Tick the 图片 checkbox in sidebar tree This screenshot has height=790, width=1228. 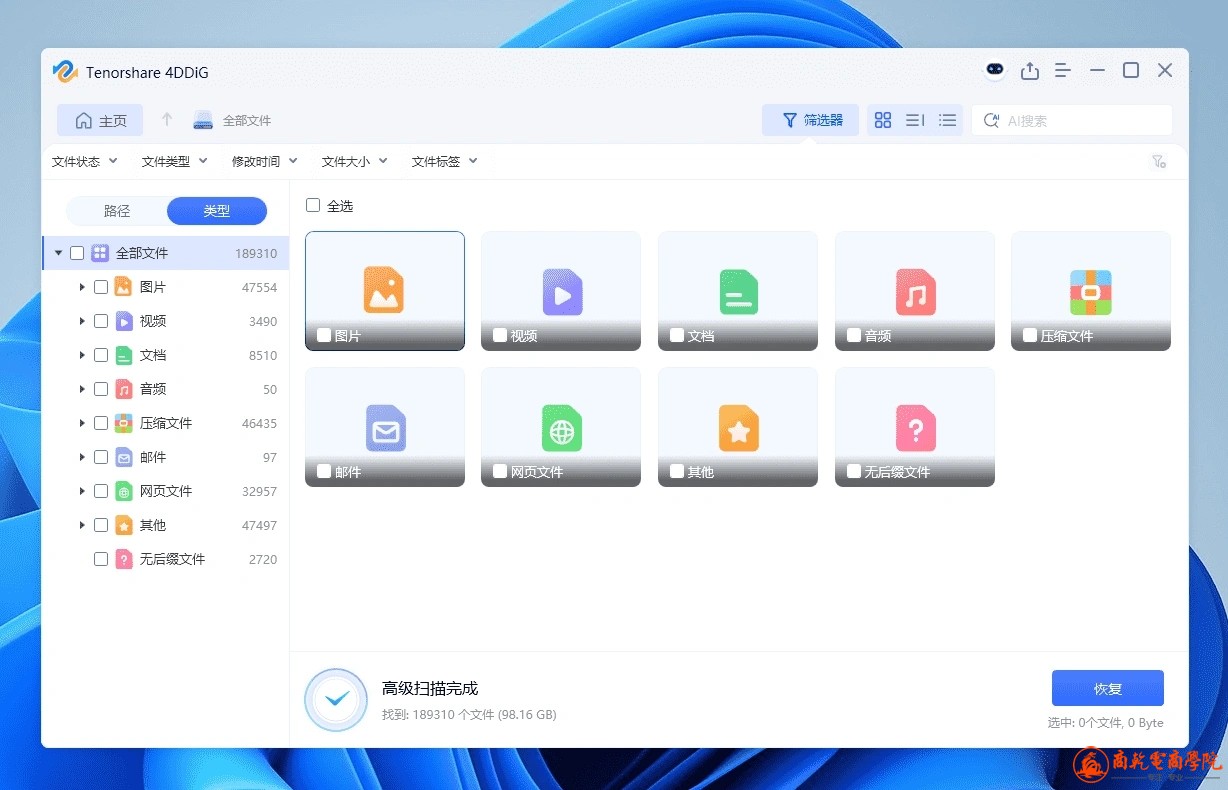pyautogui.click(x=101, y=287)
